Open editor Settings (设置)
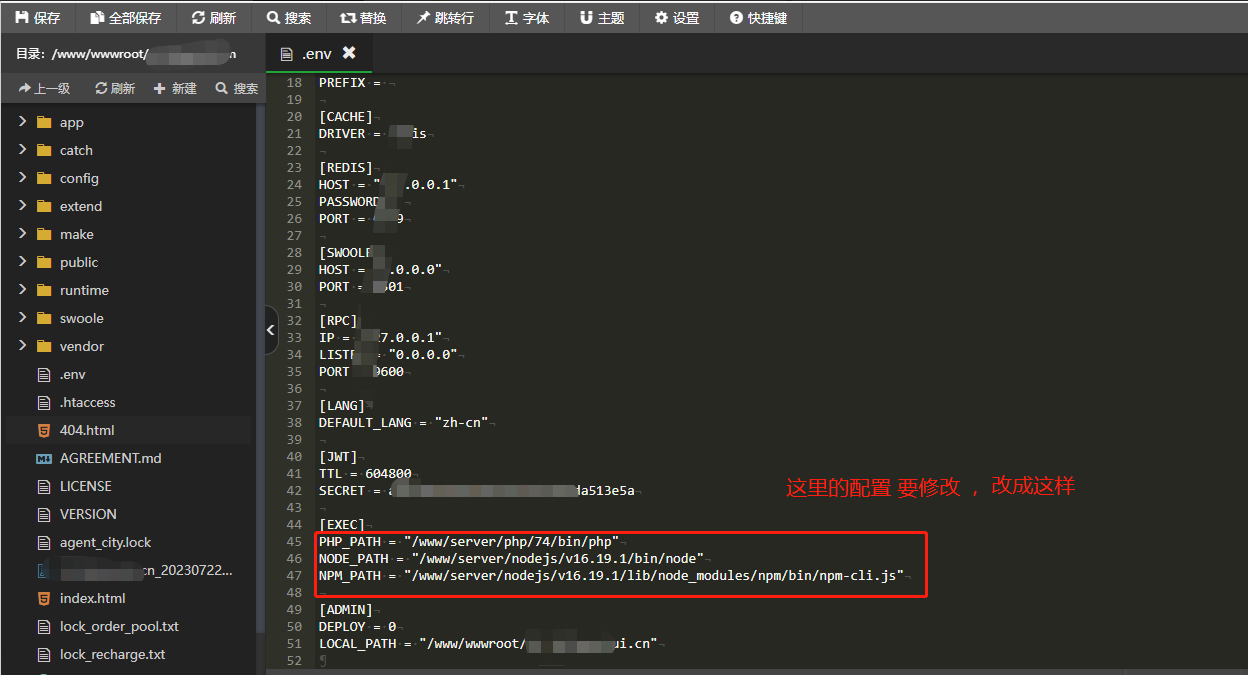1248x675 pixels. click(677, 18)
